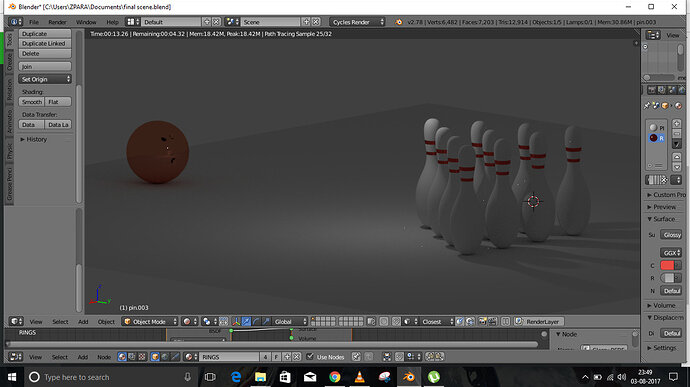Select texture nodes tree type icon
The width and height of the screenshot is (690, 387).
click(x=142, y=357)
